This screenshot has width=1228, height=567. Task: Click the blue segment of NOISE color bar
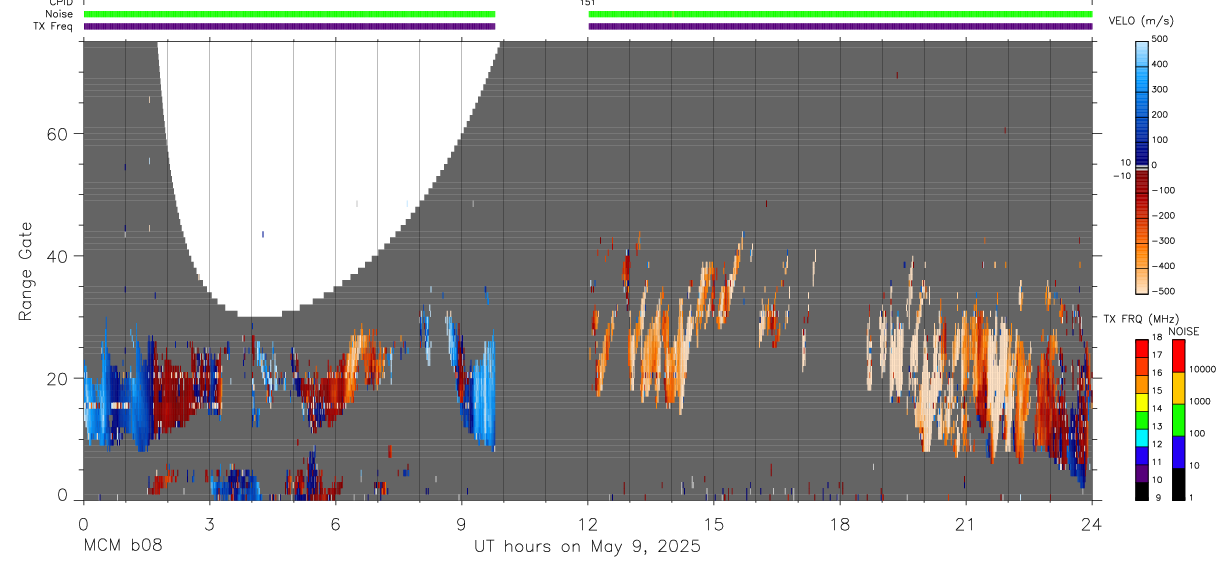point(1178,452)
